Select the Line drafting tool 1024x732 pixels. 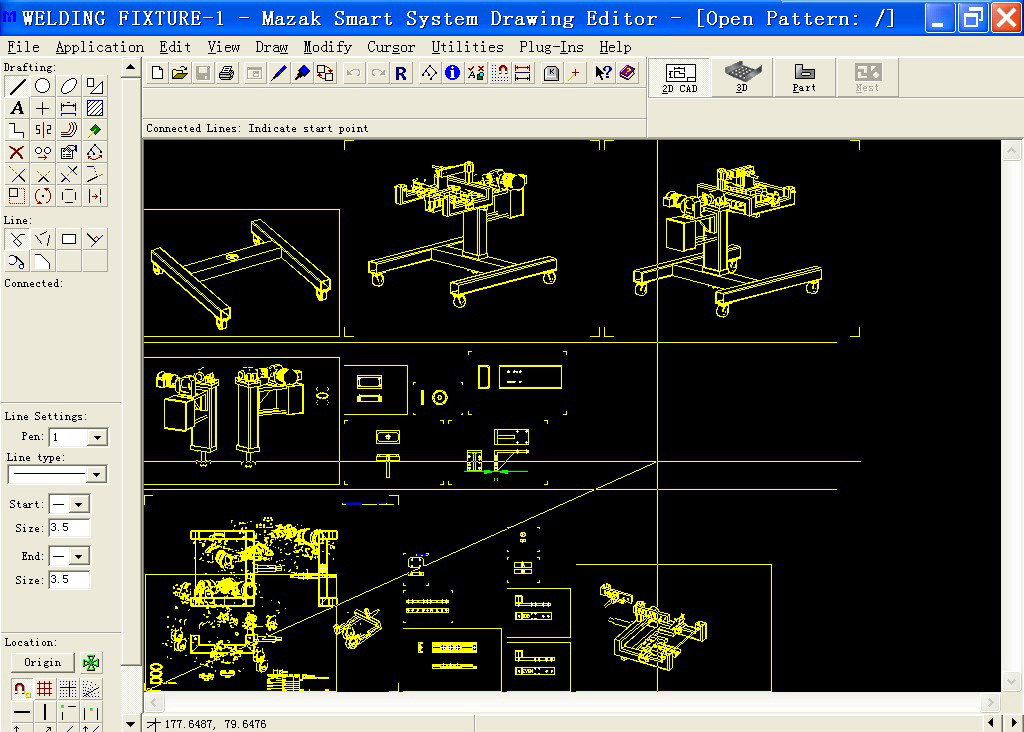coord(17,86)
